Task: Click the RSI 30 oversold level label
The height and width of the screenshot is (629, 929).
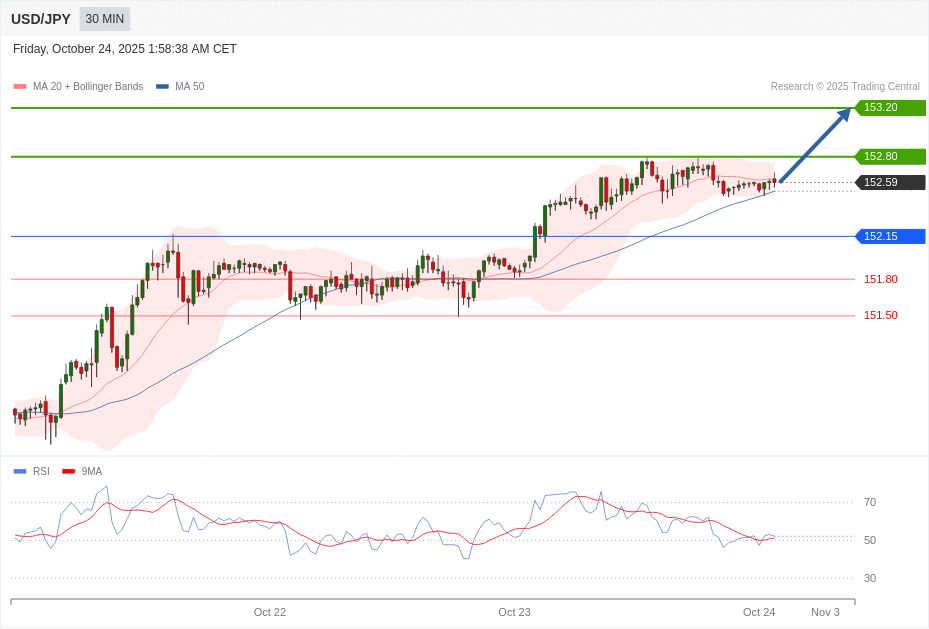Action: 869,578
